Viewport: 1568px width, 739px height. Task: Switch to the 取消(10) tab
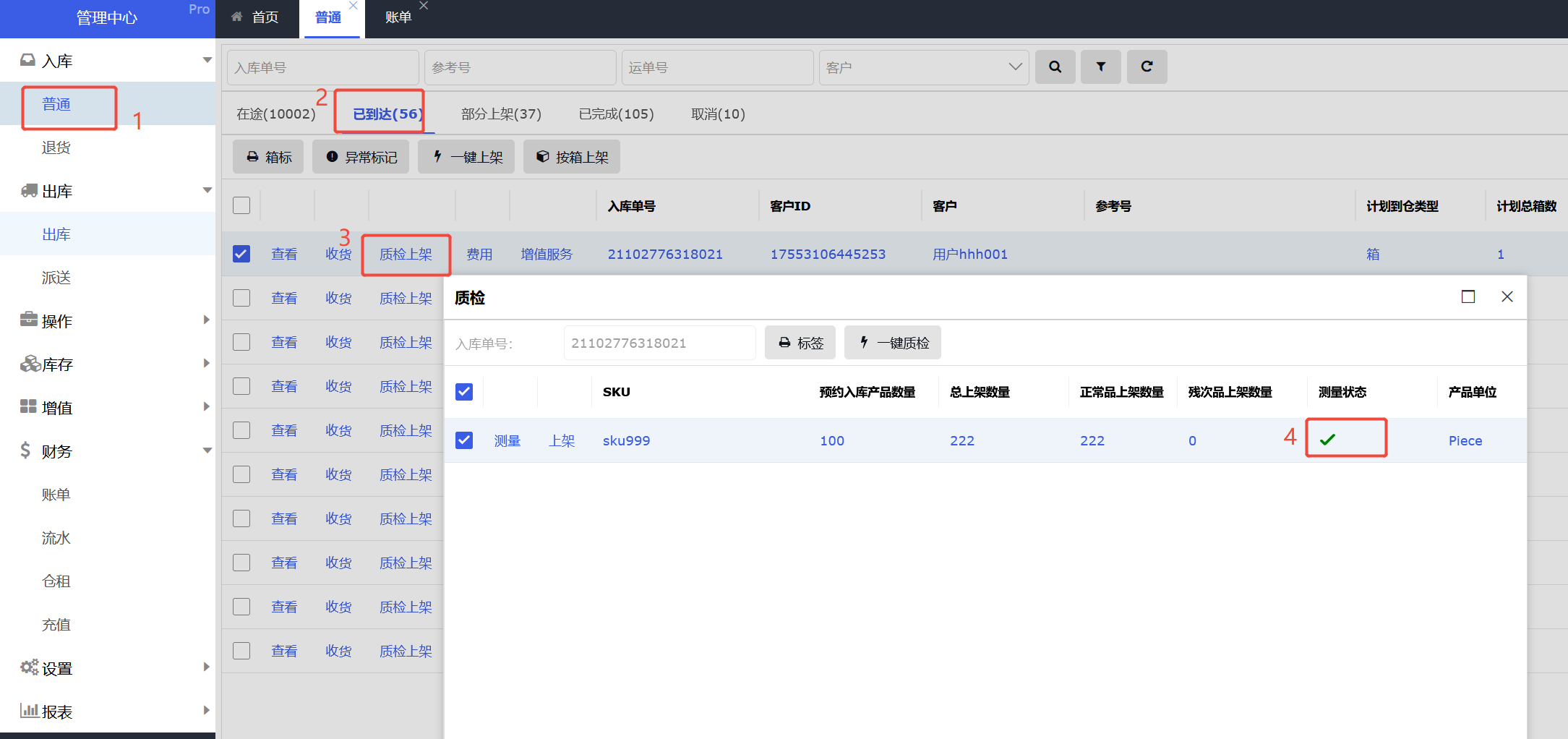[x=718, y=114]
